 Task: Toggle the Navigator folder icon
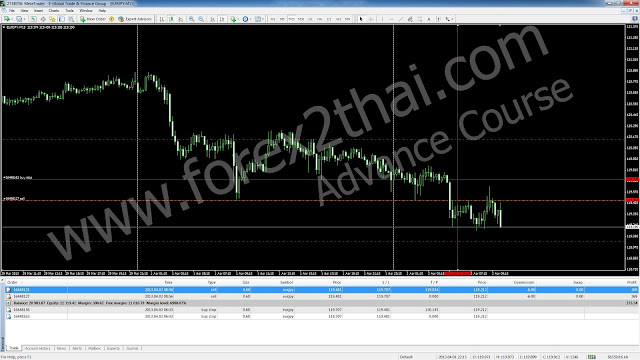pyautogui.click(x=52, y=19)
